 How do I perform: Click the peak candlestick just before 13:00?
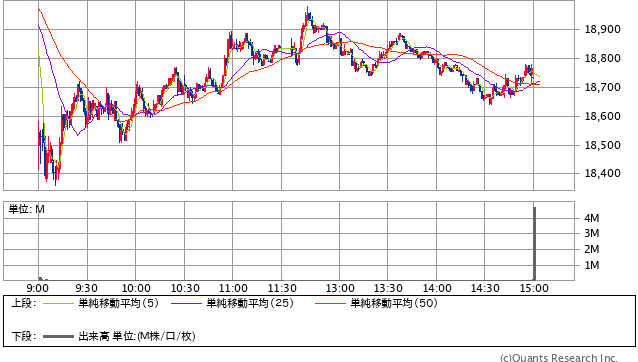(x=308, y=14)
